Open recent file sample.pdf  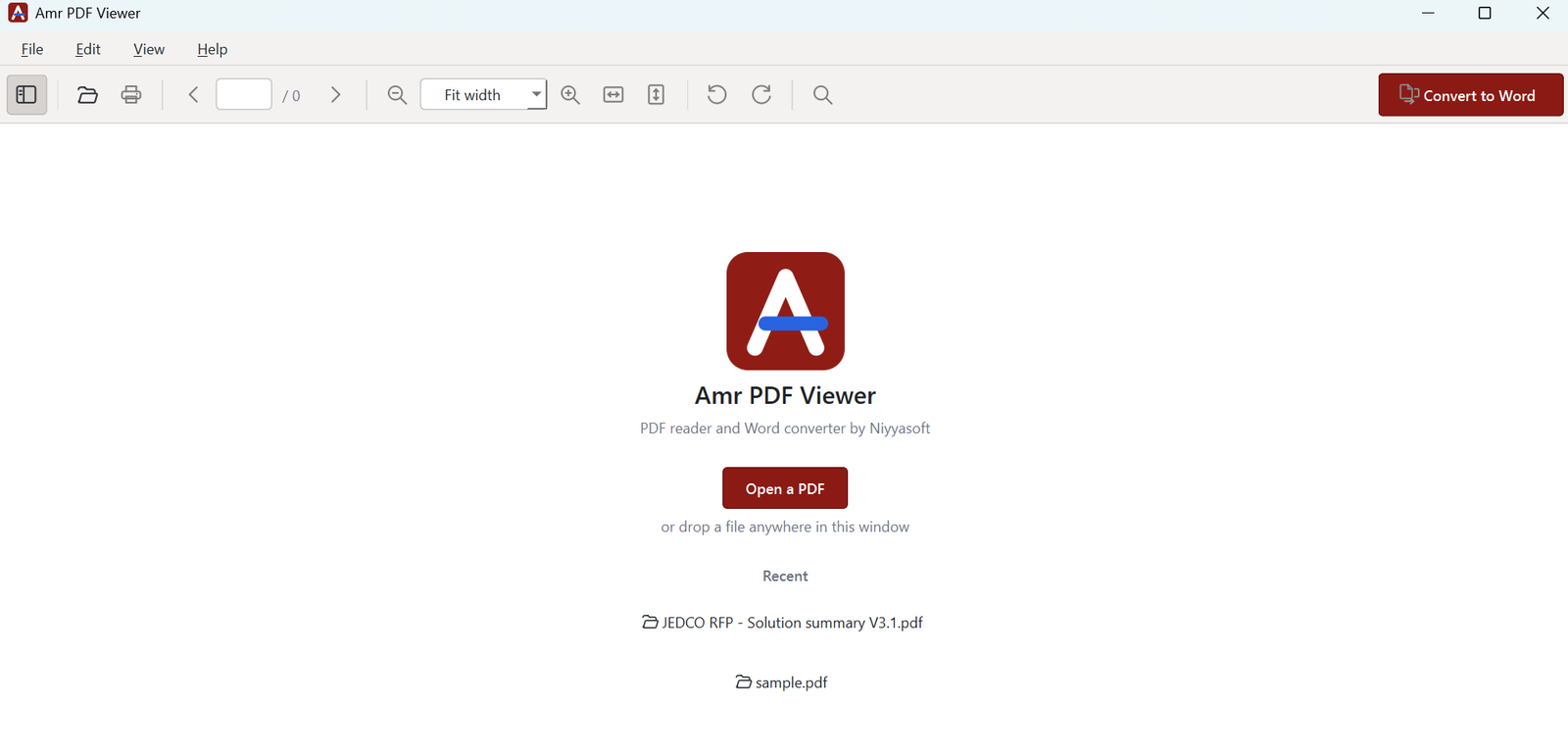782,682
